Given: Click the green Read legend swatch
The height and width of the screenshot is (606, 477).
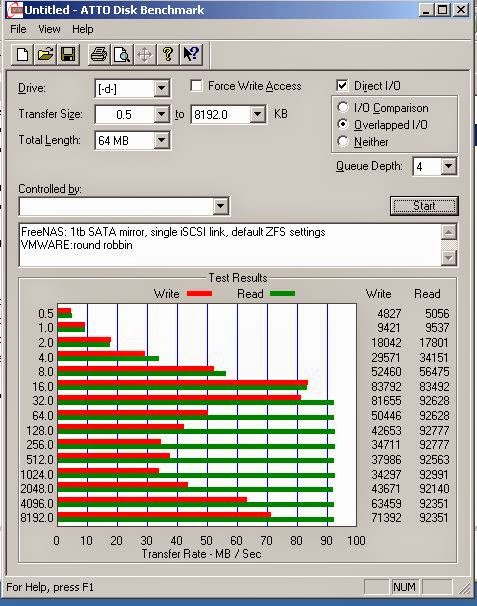Looking at the screenshot, I should pyautogui.click(x=283, y=294).
